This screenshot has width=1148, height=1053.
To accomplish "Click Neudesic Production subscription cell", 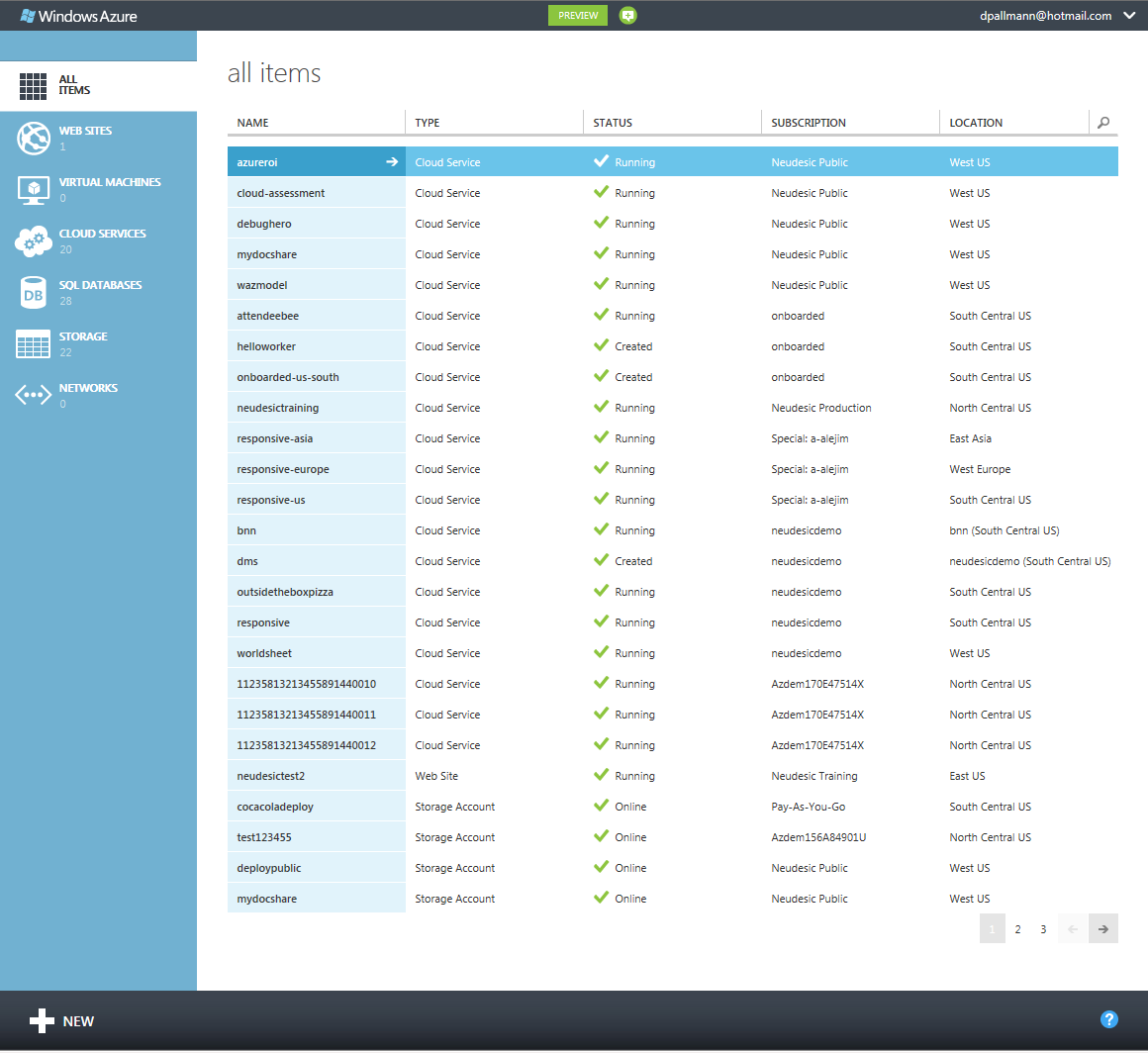I will pyautogui.click(x=820, y=409).
